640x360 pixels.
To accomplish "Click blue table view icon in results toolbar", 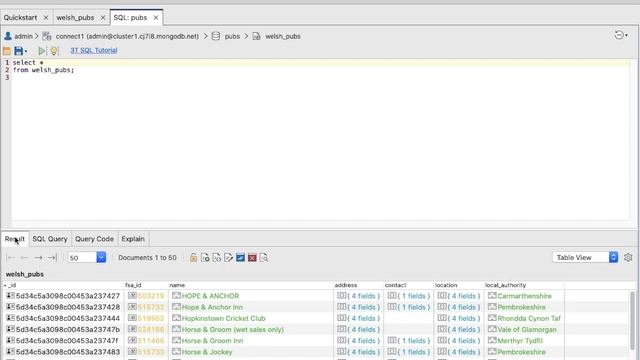I will 240,258.
